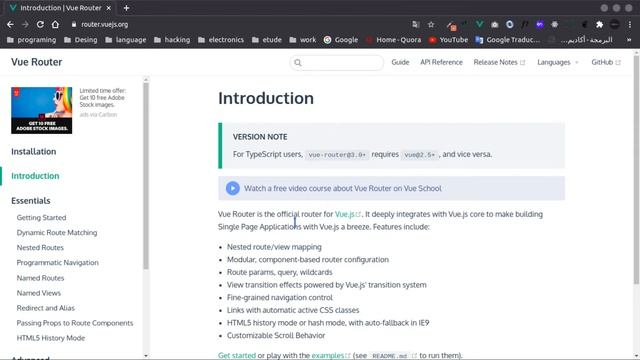Image resolution: width=640 pixels, height=360 pixels.
Task: Open the language bookmarks folder
Action: click(x=126, y=40)
